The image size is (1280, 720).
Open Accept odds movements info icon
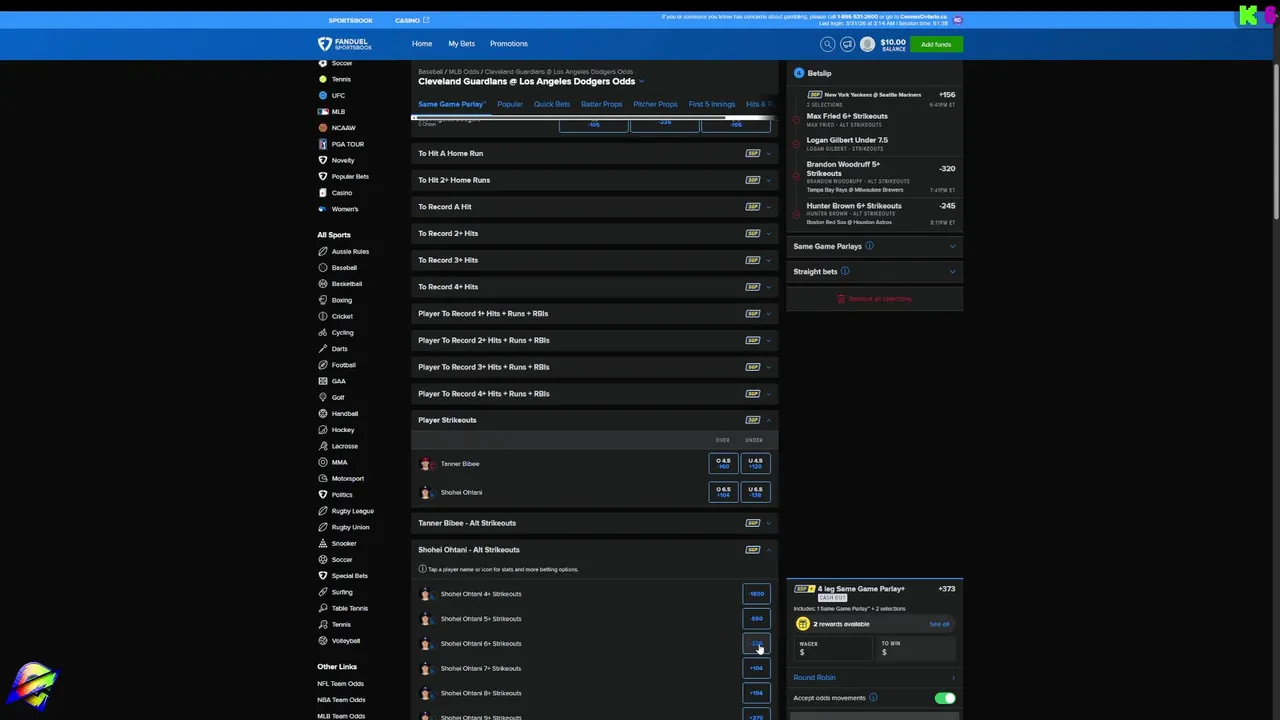coord(873,698)
